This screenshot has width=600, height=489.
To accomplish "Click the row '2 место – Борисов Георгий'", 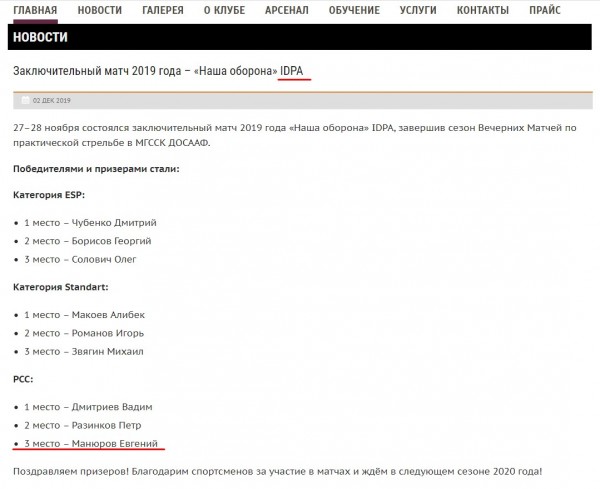I will (88, 241).
